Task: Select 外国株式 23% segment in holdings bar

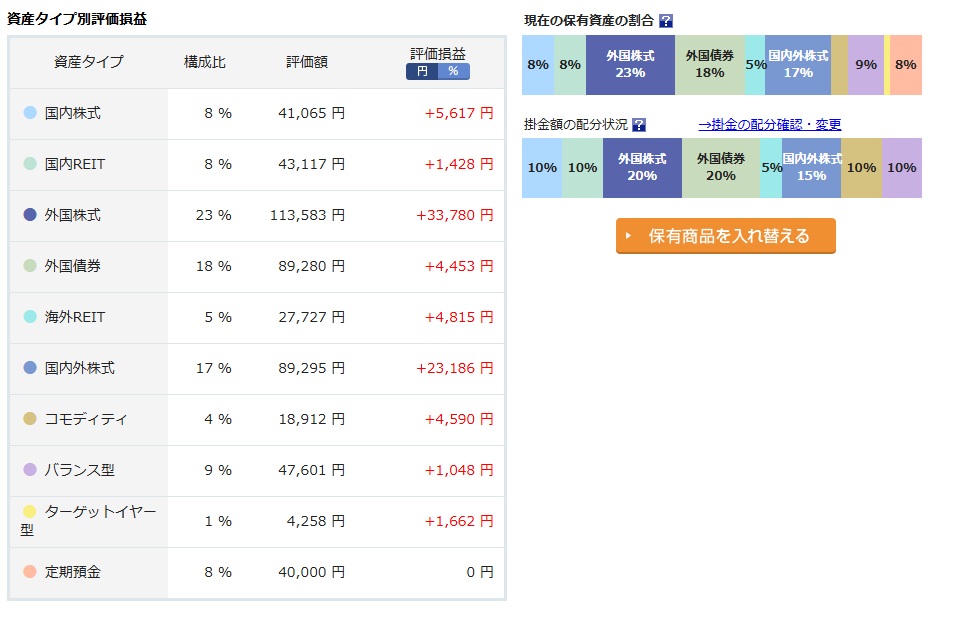Action: pos(630,65)
